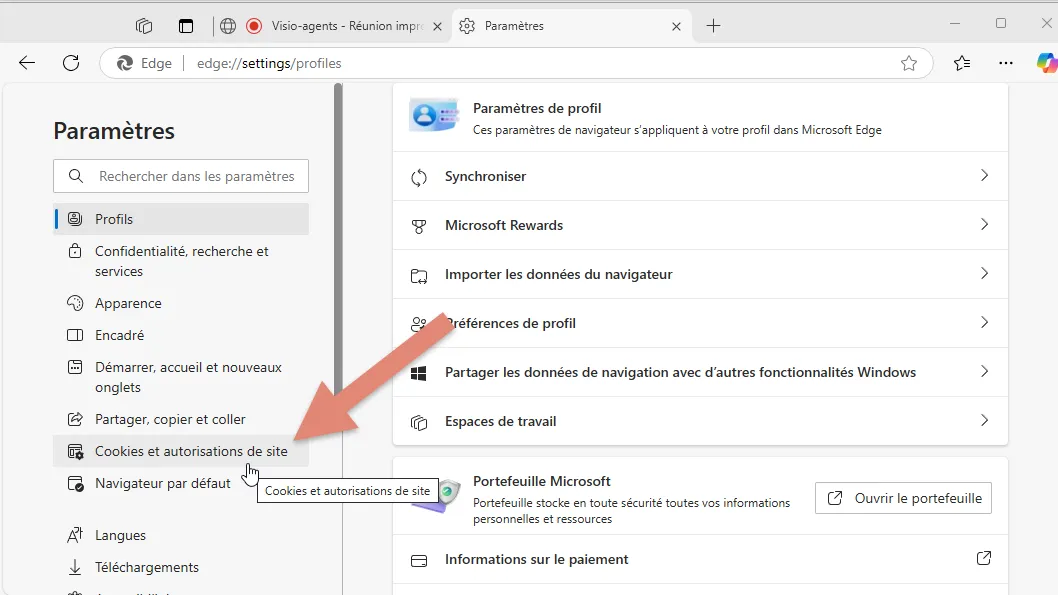This screenshot has width=1058, height=595.
Task: Click the Portefeuille Microsoft heading
Action: [542, 481]
